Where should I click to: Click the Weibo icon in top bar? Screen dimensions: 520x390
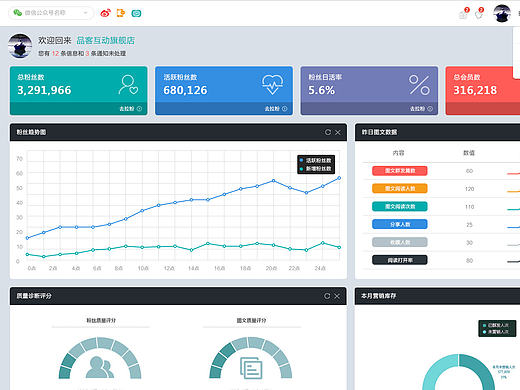pyautogui.click(x=105, y=13)
